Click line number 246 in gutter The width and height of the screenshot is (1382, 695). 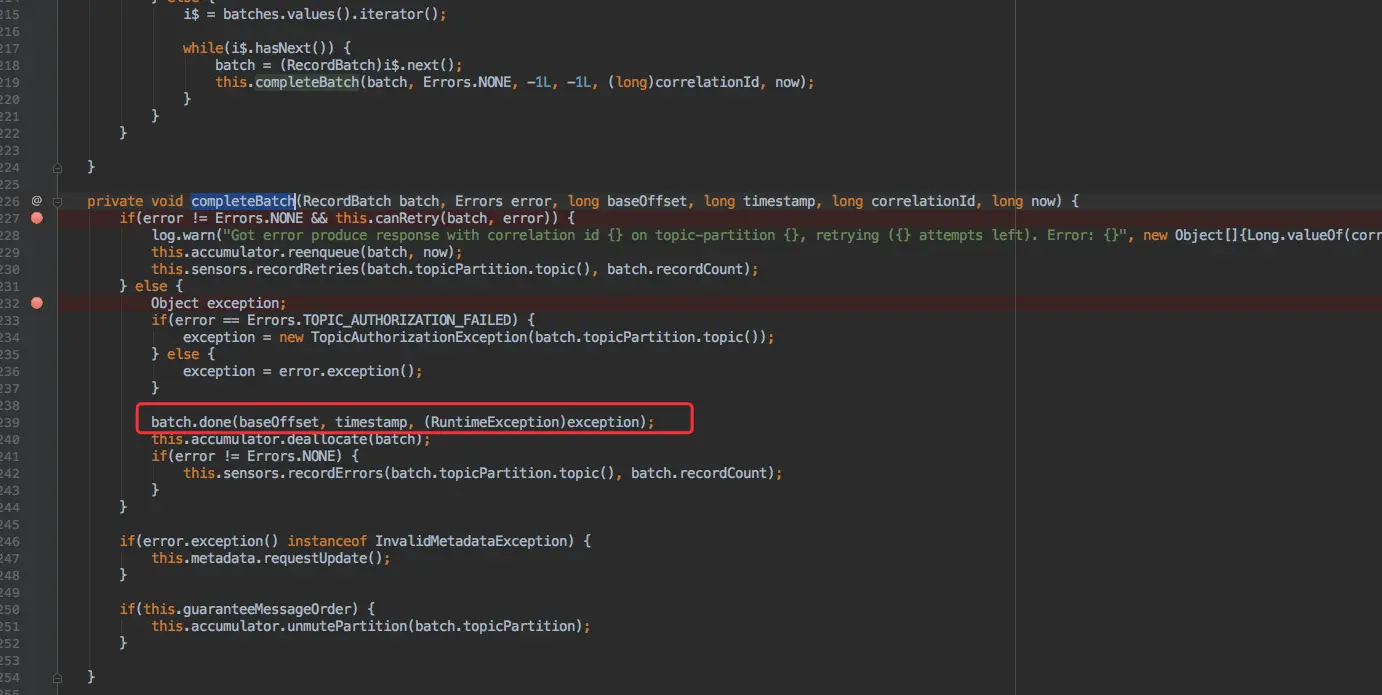pos(9,541)
